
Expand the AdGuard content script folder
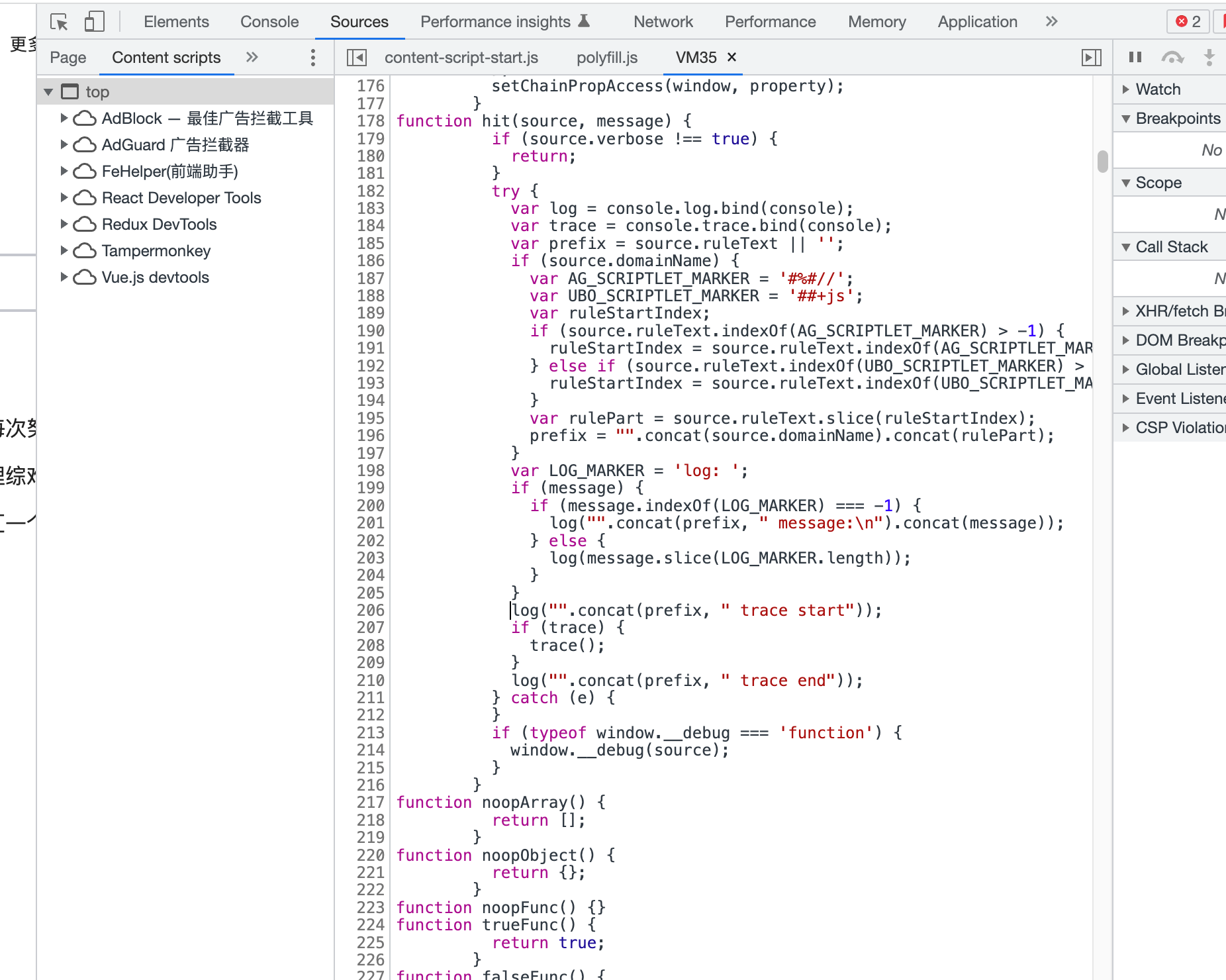[64, 144]
